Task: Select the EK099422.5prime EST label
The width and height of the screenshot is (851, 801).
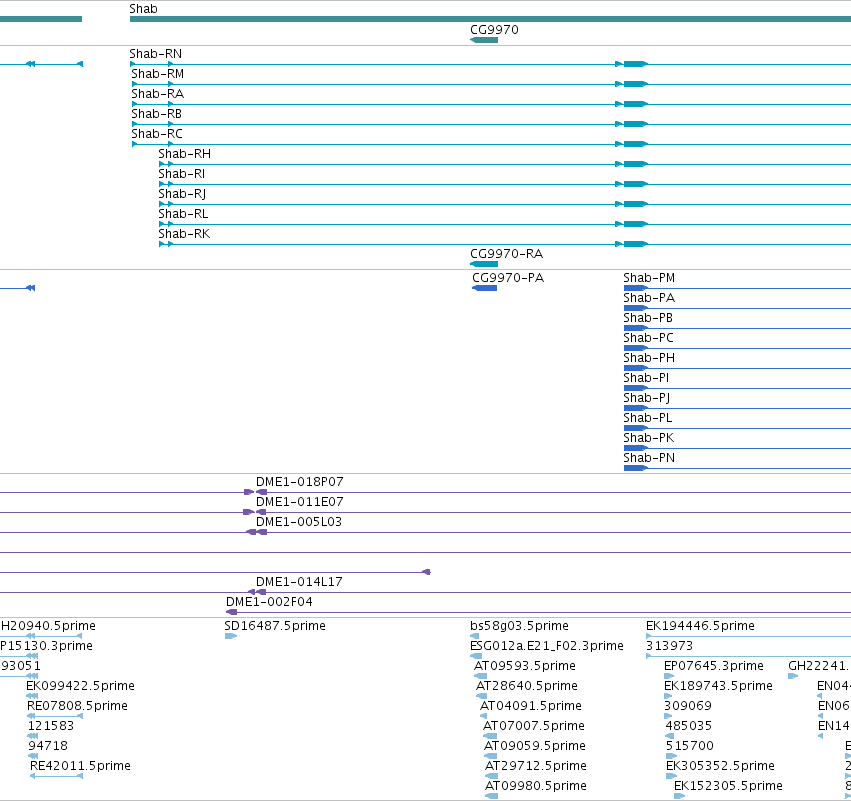Action: pos(80,686)
